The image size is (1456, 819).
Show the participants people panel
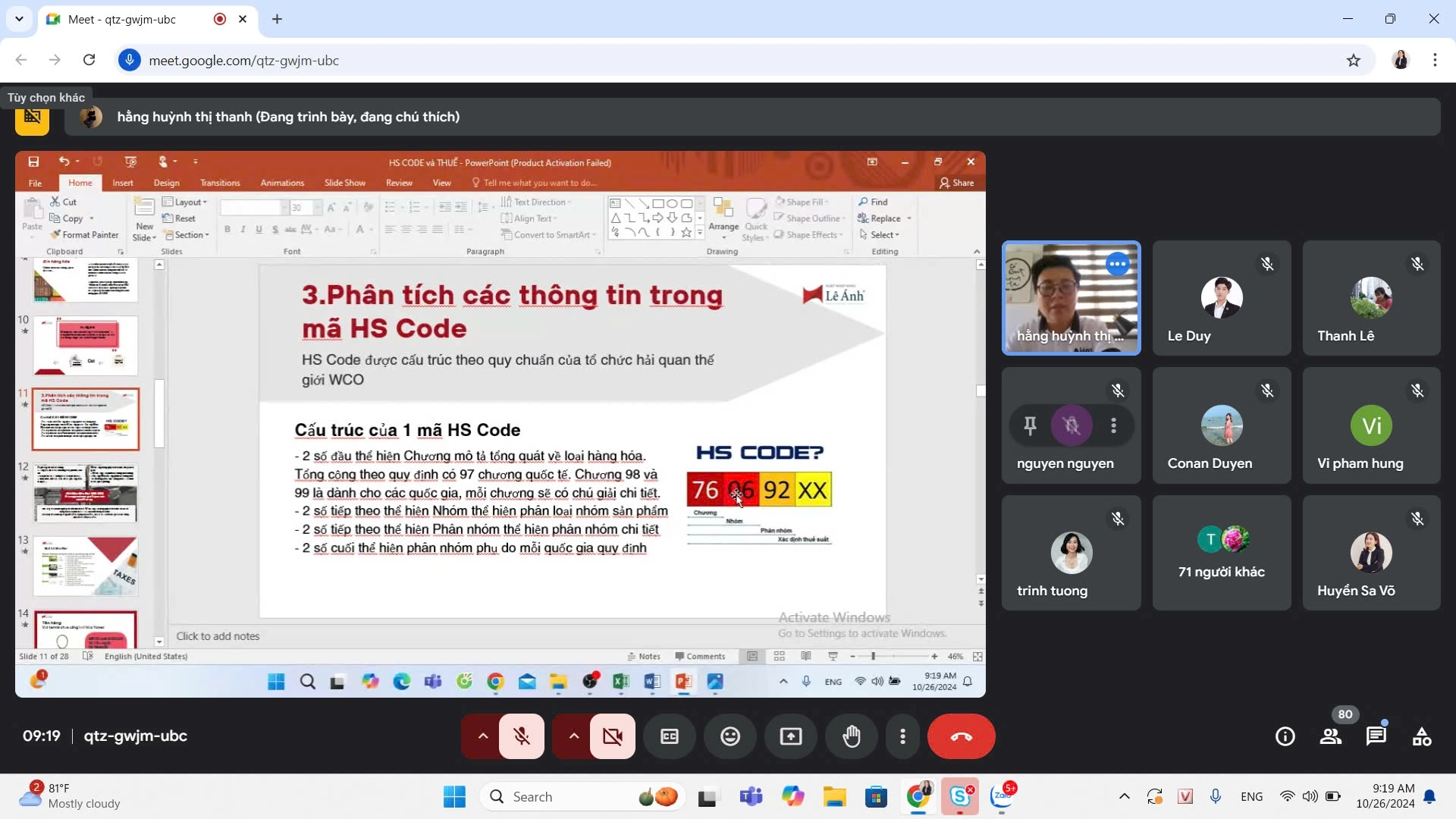tap(1330, 736)
